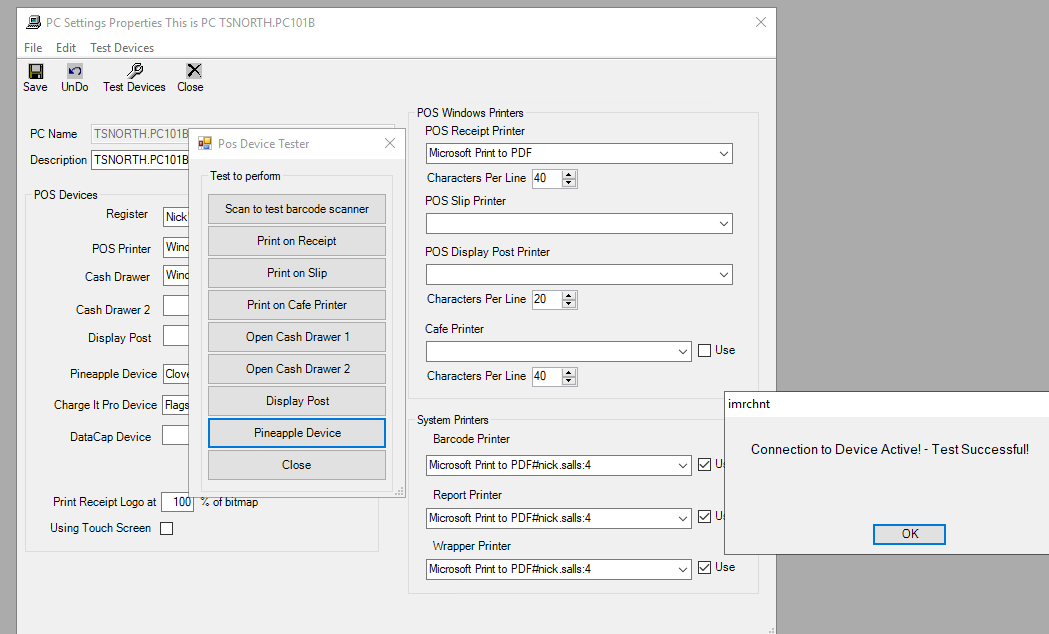Click the PC Name field
Screen dimensions: 1049x634
point(141,134)
